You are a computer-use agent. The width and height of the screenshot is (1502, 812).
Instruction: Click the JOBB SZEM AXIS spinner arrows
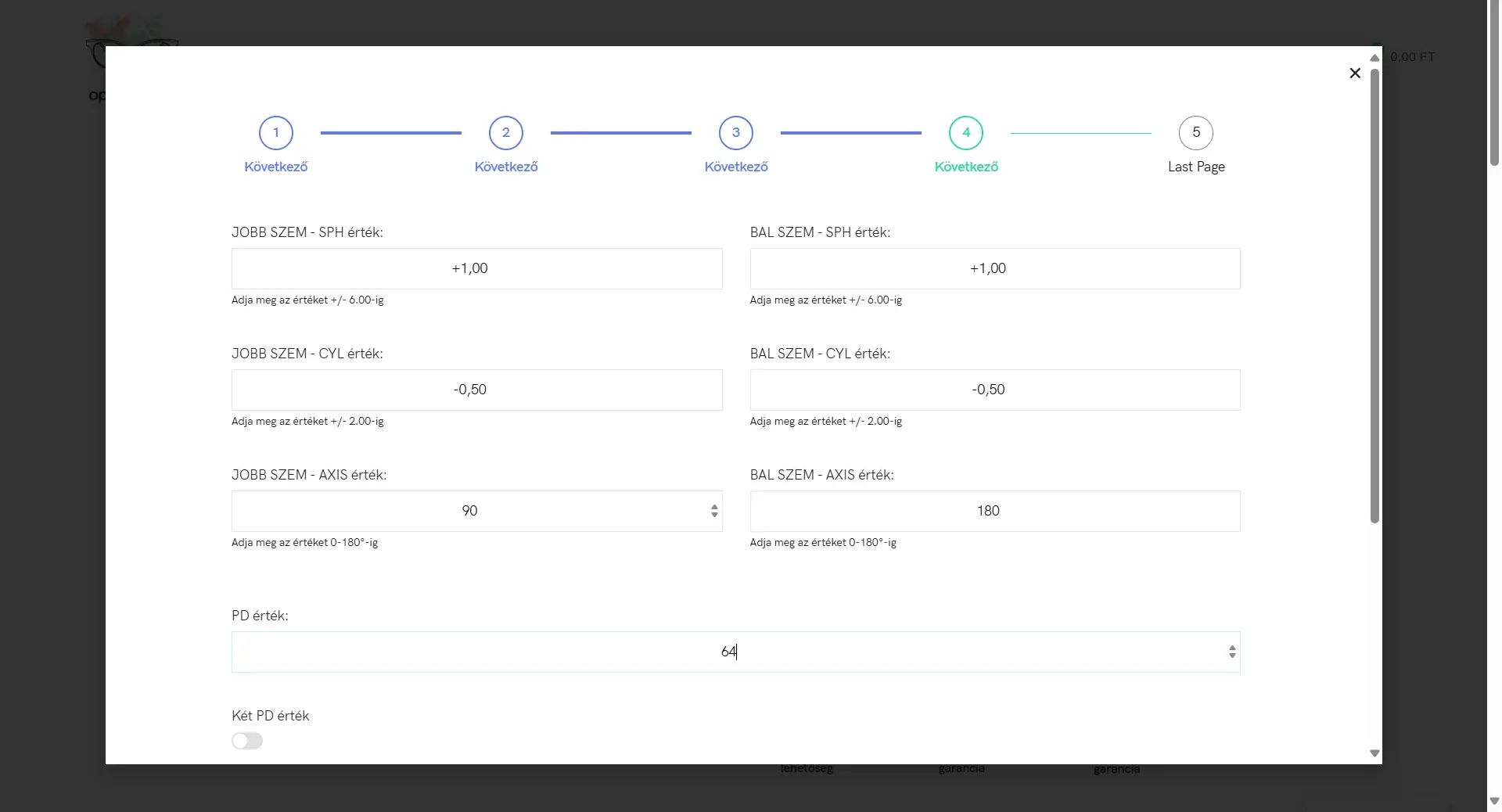(x=713, y=511)
